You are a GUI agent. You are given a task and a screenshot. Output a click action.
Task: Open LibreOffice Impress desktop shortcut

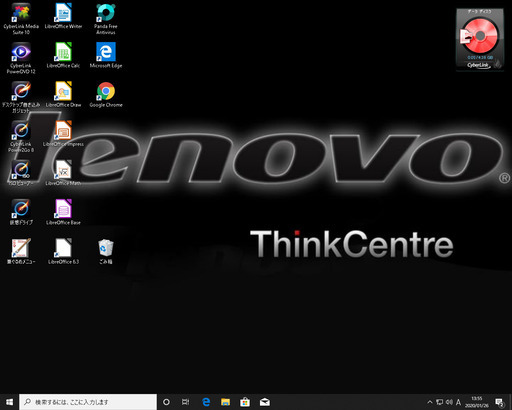[63, 134]
